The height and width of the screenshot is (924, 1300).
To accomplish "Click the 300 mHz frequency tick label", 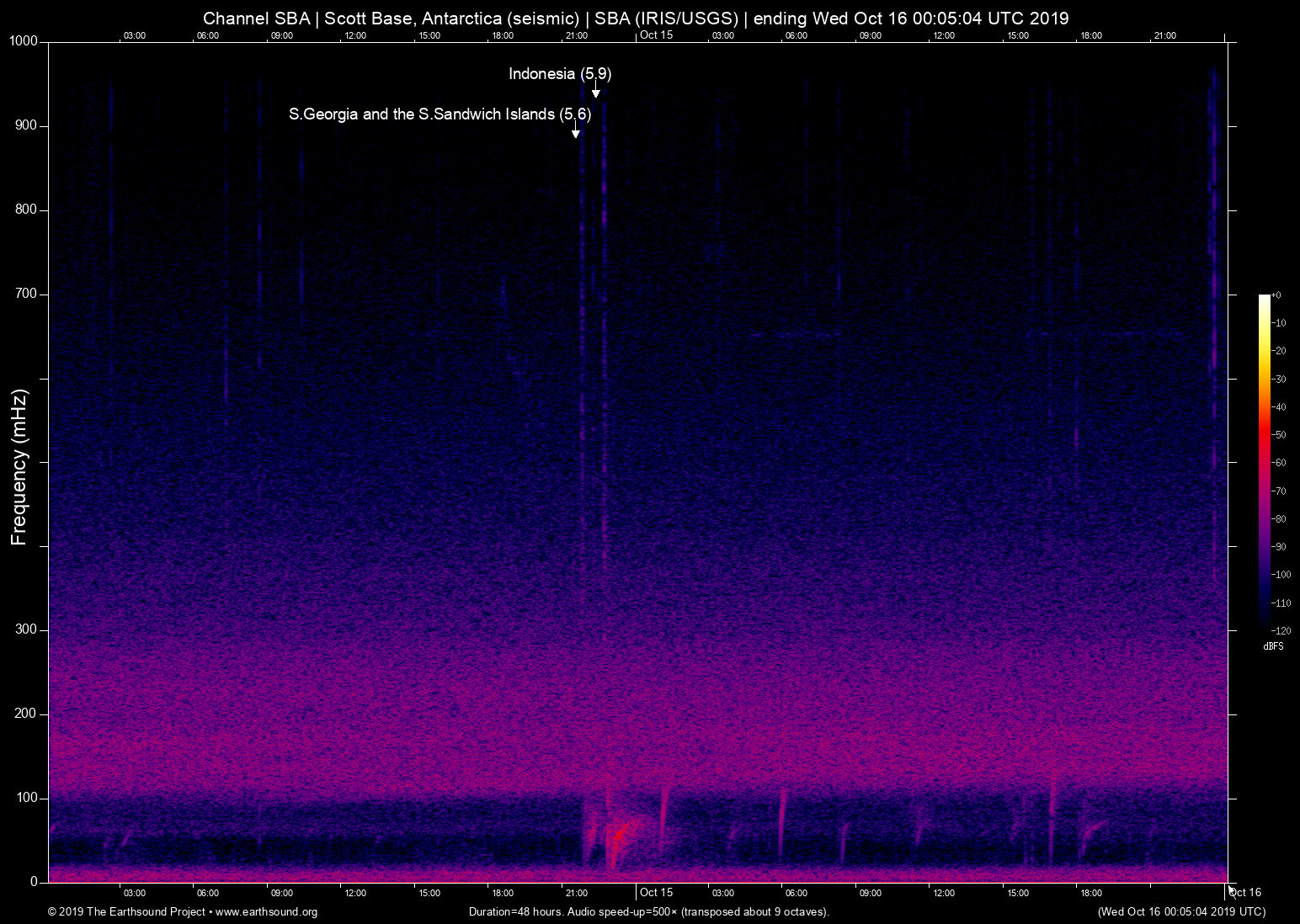I will tap(26, 629).
